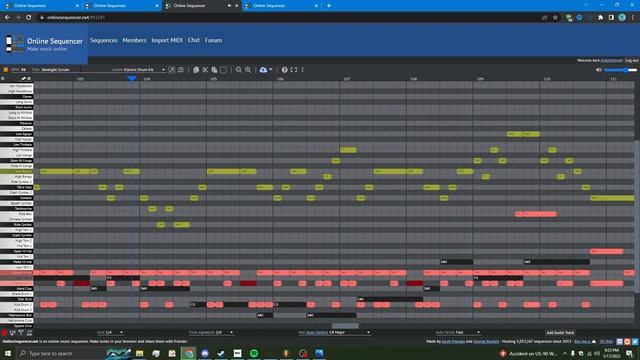Bookmark this page with the star icon
Screen dimensions: 640x360
[555, 18]
